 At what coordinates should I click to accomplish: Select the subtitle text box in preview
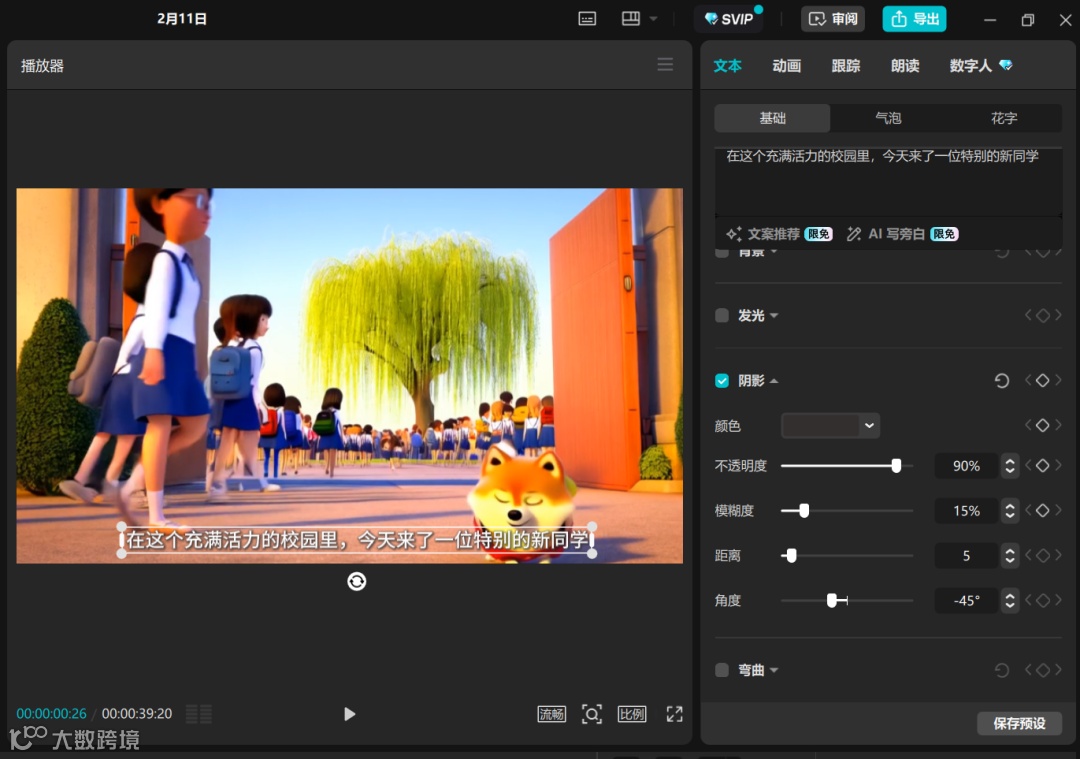(357, 540)
